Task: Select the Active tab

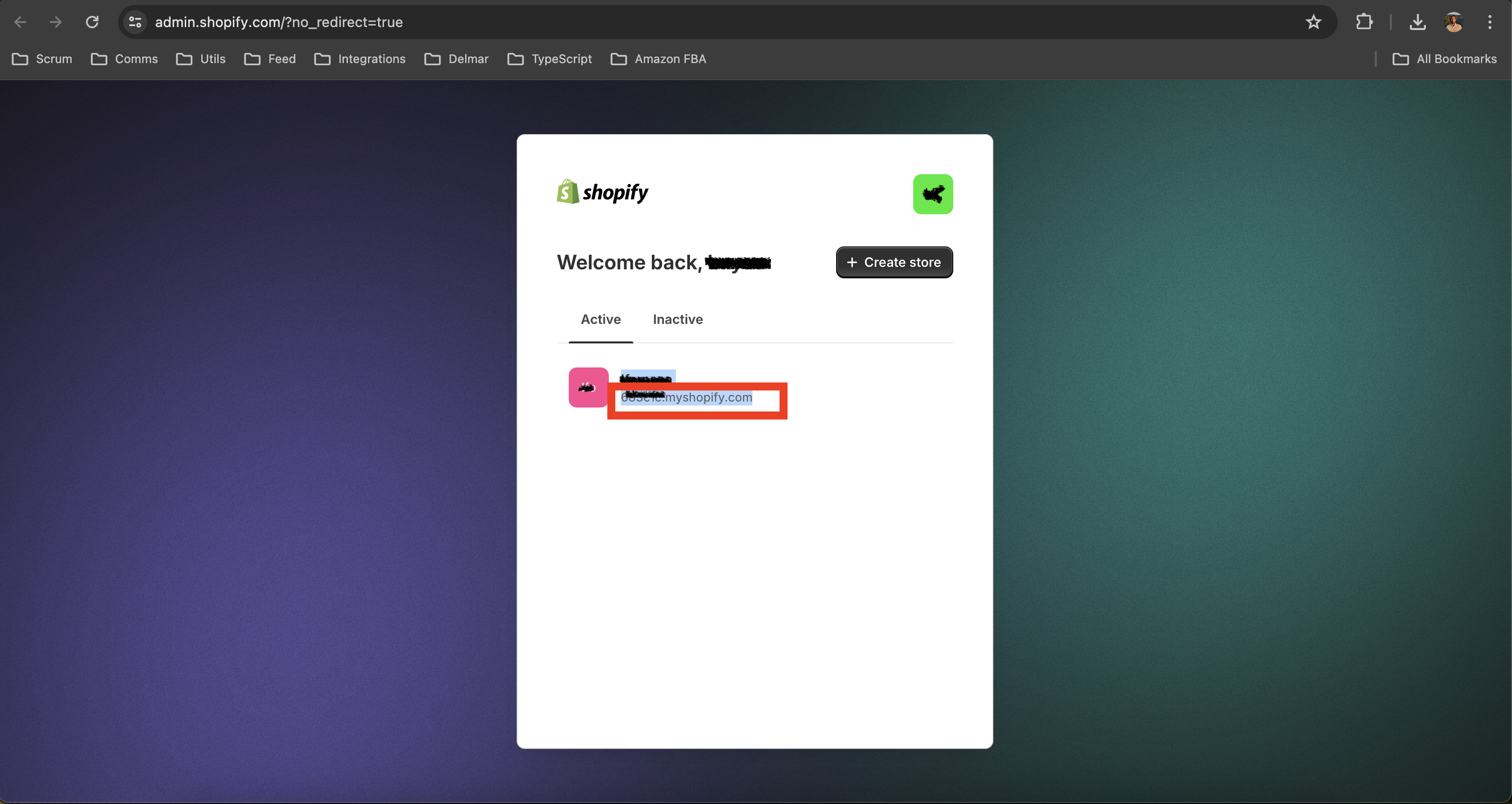Action: [x=600, y=319]
